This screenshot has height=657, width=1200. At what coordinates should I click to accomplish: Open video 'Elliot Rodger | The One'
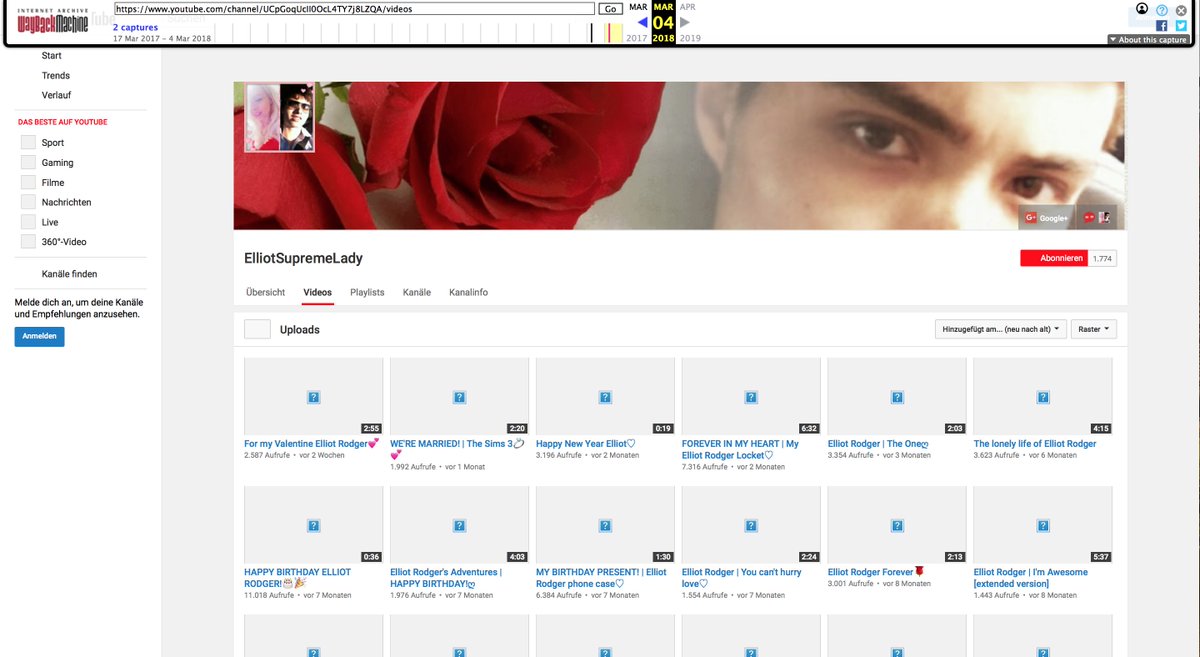click(879, 444)
